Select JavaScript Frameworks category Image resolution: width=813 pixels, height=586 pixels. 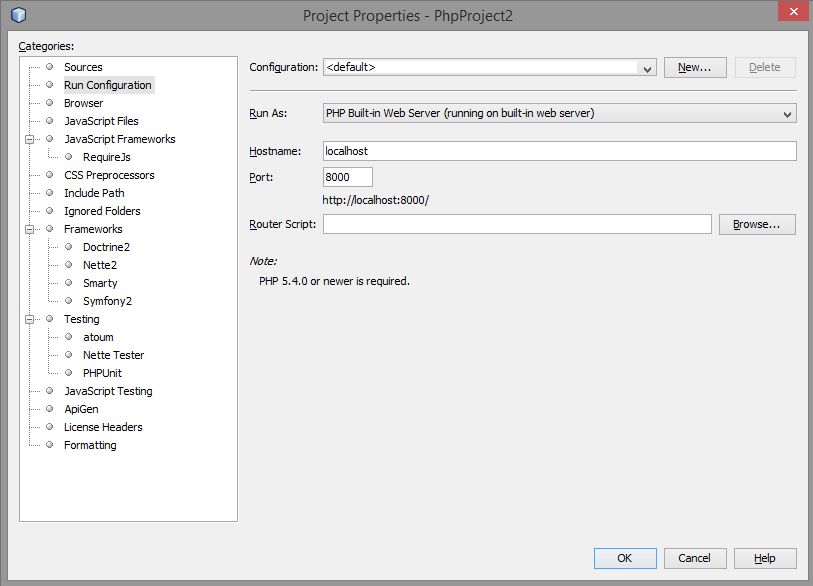click(x=120, y=139)
